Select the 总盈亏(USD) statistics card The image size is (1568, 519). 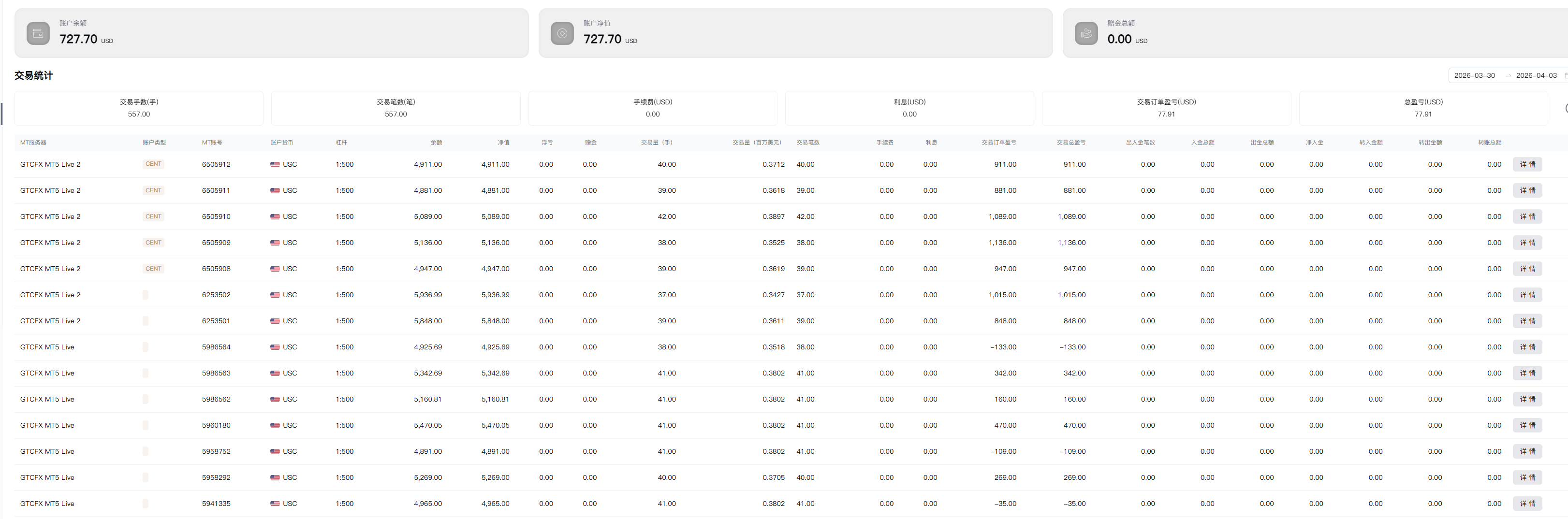pyautogui.click(x=1422, y=108)
